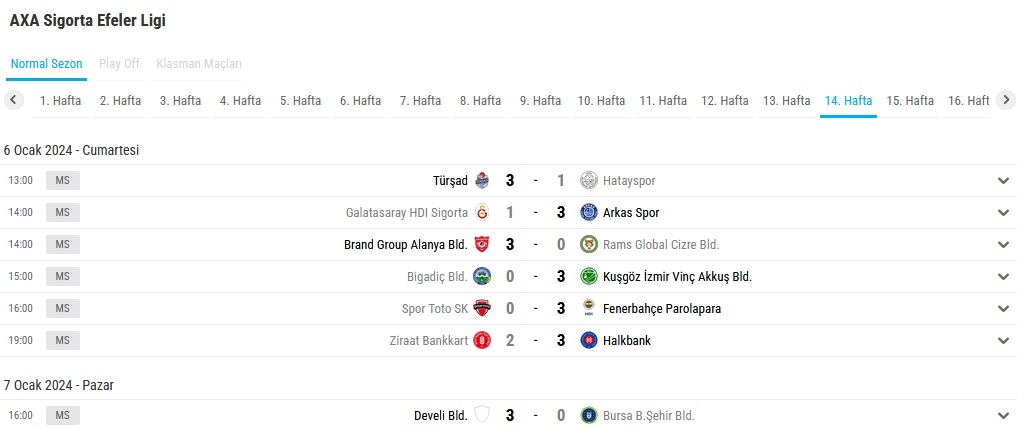Click the Brand Group Alanya Bld. logo
Viewport: 1017px width, 430px height.
[483, 245]
